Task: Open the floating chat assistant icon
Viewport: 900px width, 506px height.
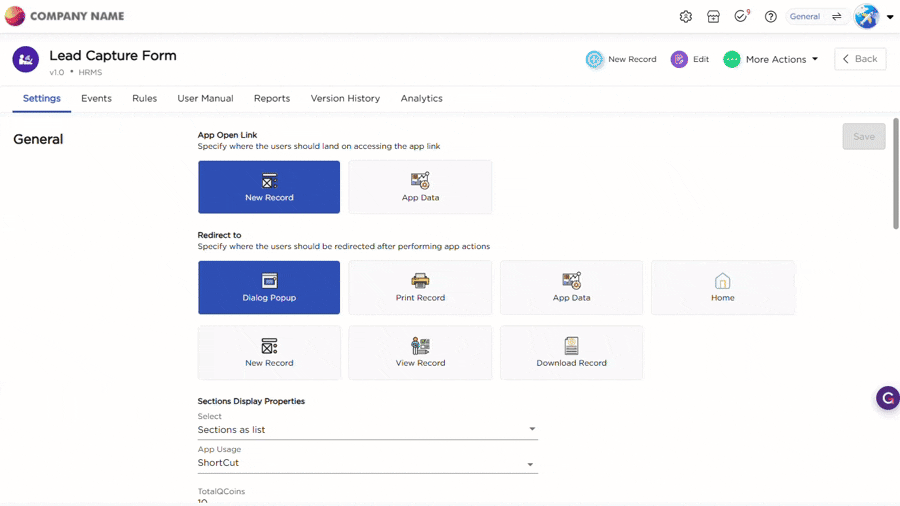Action: [x=887, y=398]
